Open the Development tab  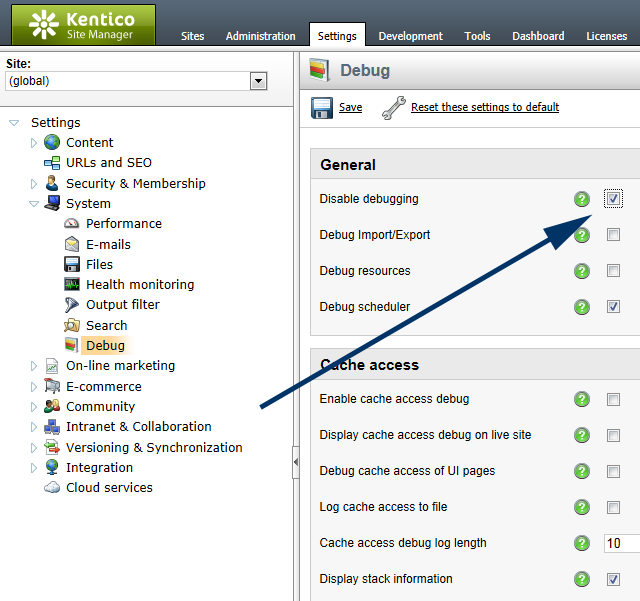coord(410,36)
